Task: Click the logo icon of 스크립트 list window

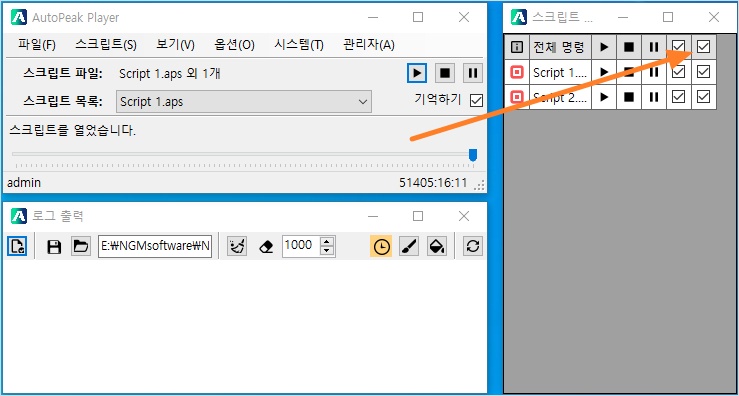Action: point(519,17)
